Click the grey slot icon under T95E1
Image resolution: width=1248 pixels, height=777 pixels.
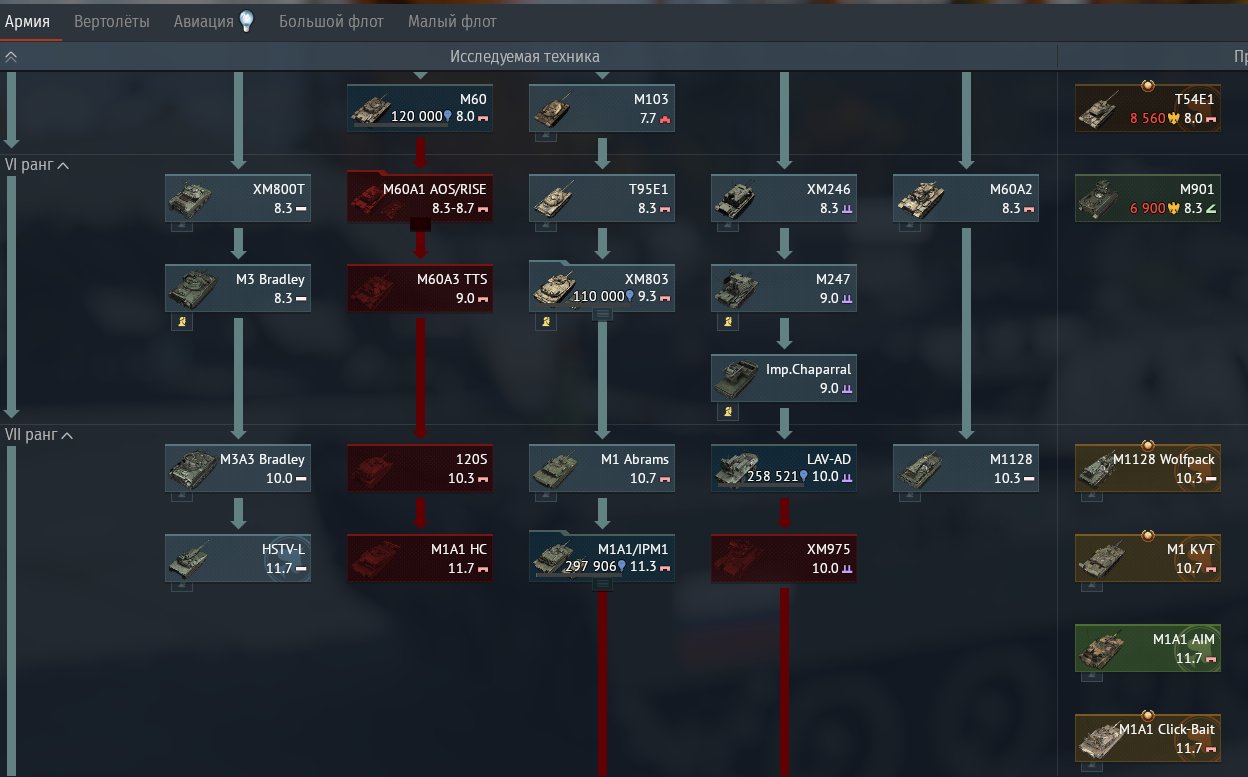(x=547, y=227)
